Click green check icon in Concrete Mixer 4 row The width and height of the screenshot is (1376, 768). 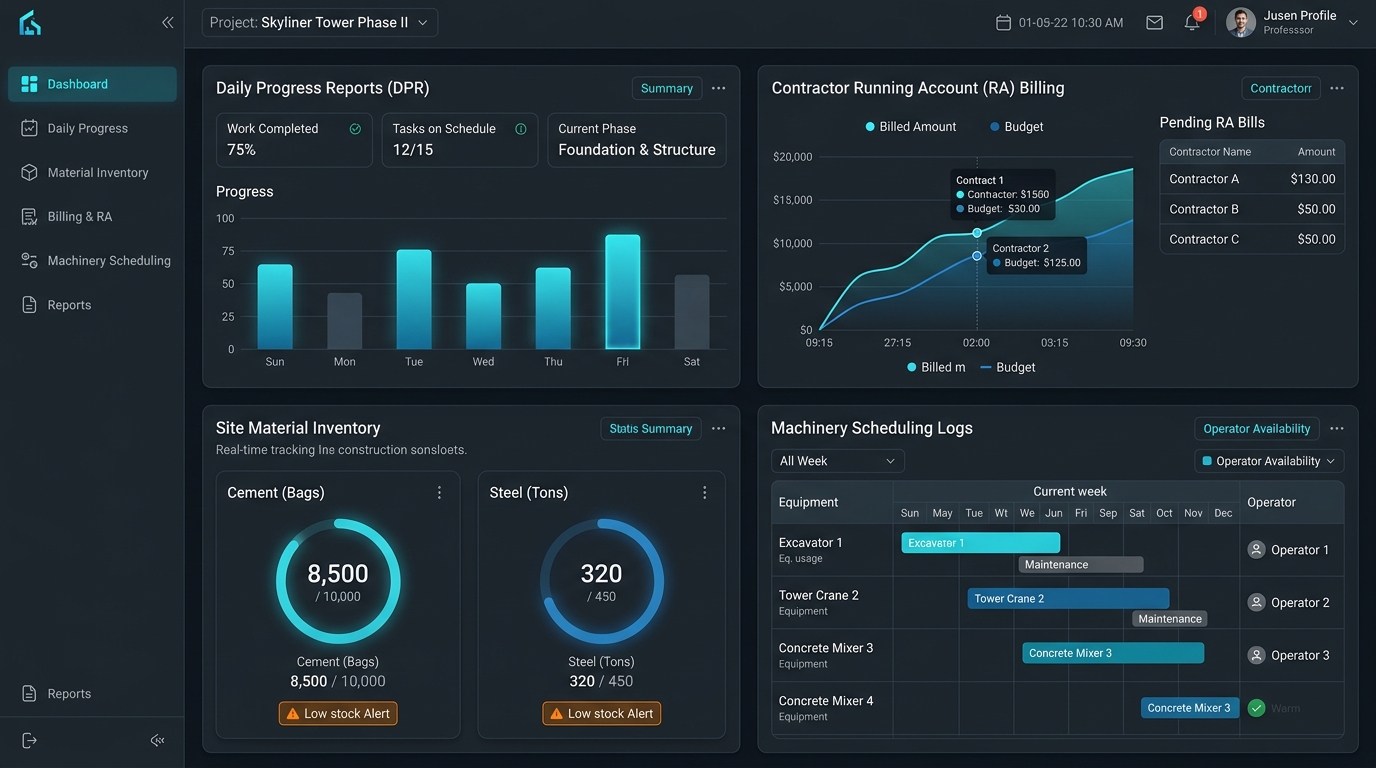click(x=1257, y=708)
